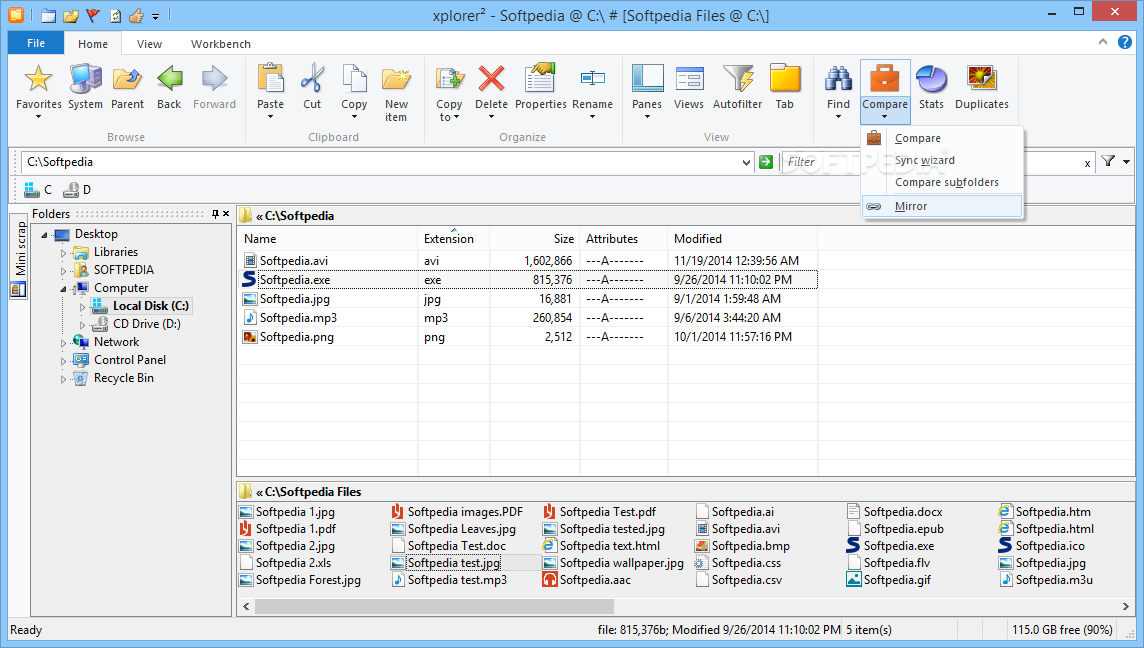Select the Mirror menu entry
Viewport: 1144px width, 648px height.
[941, 206]
